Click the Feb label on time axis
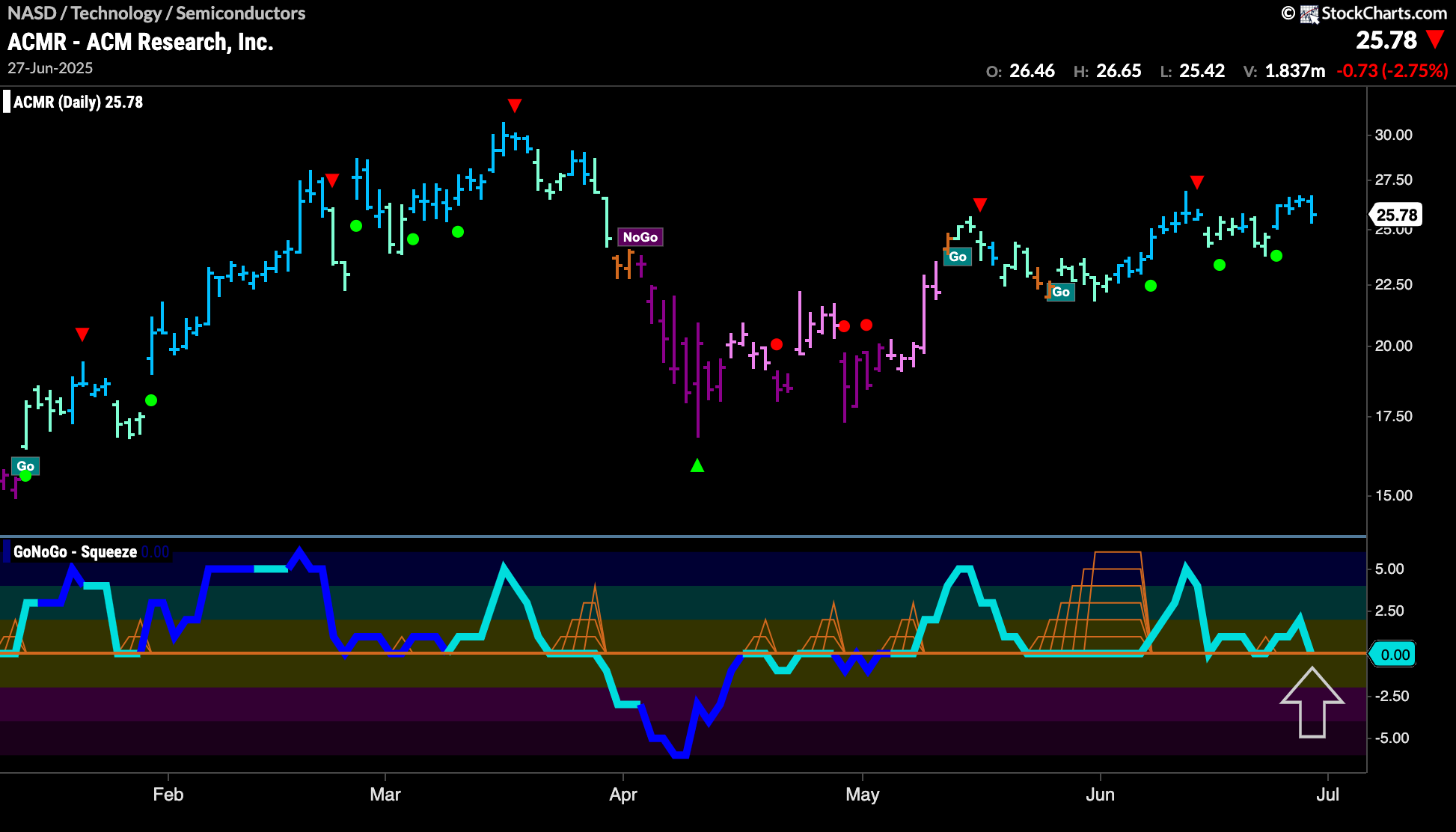Screen dimensions: 1456x832 (x=168, y=795)
